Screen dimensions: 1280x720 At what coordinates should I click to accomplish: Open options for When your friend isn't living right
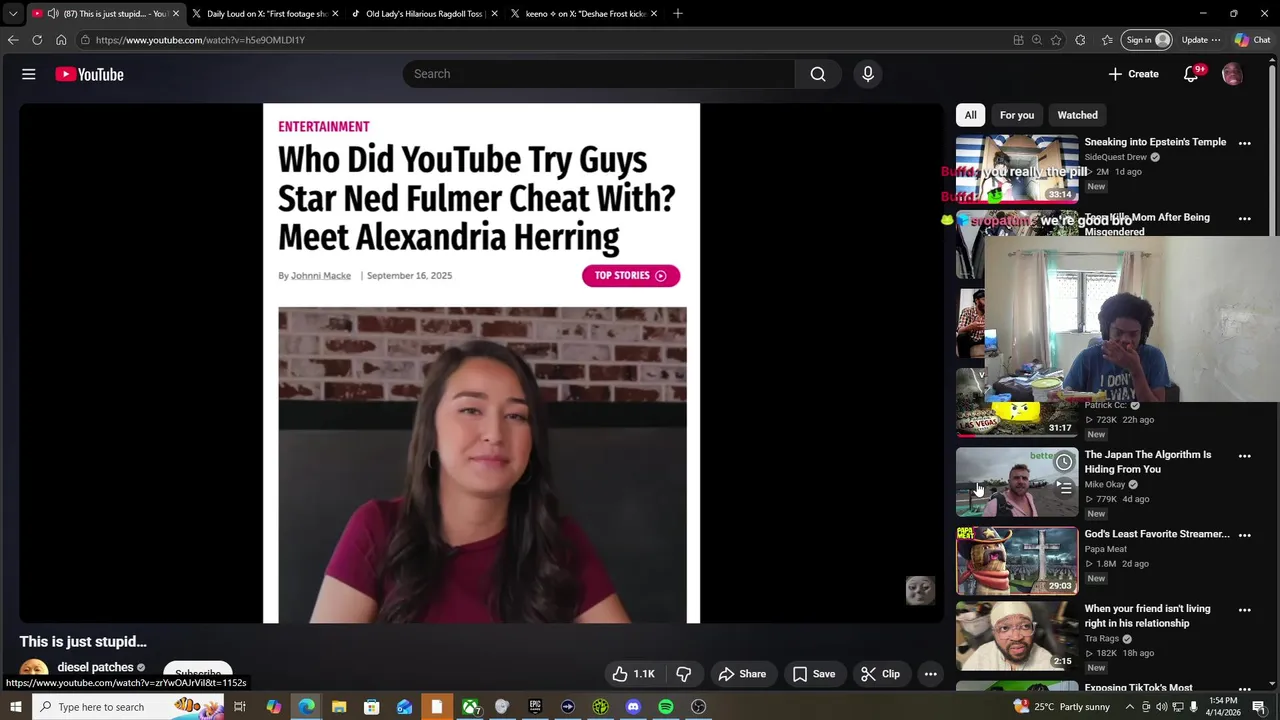[1245, 610]
